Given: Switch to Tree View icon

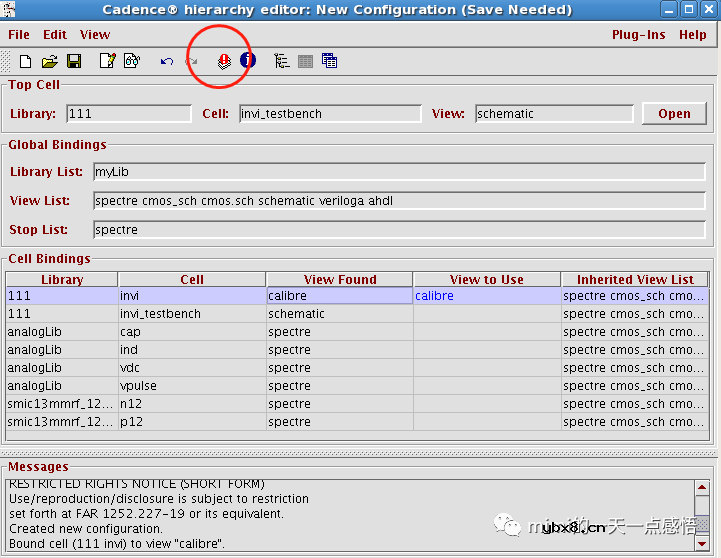Looking at the screenshot, I should click(282, 61).
